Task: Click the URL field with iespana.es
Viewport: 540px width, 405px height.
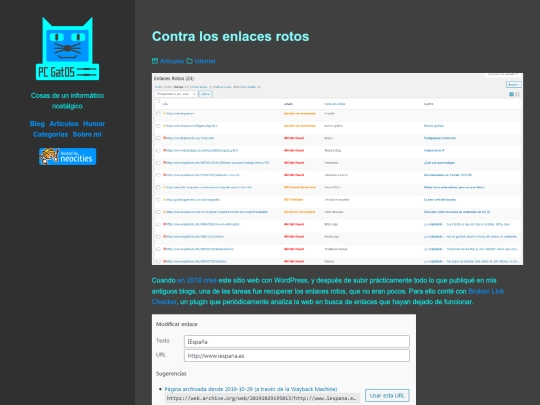Action: click(297, 356)
